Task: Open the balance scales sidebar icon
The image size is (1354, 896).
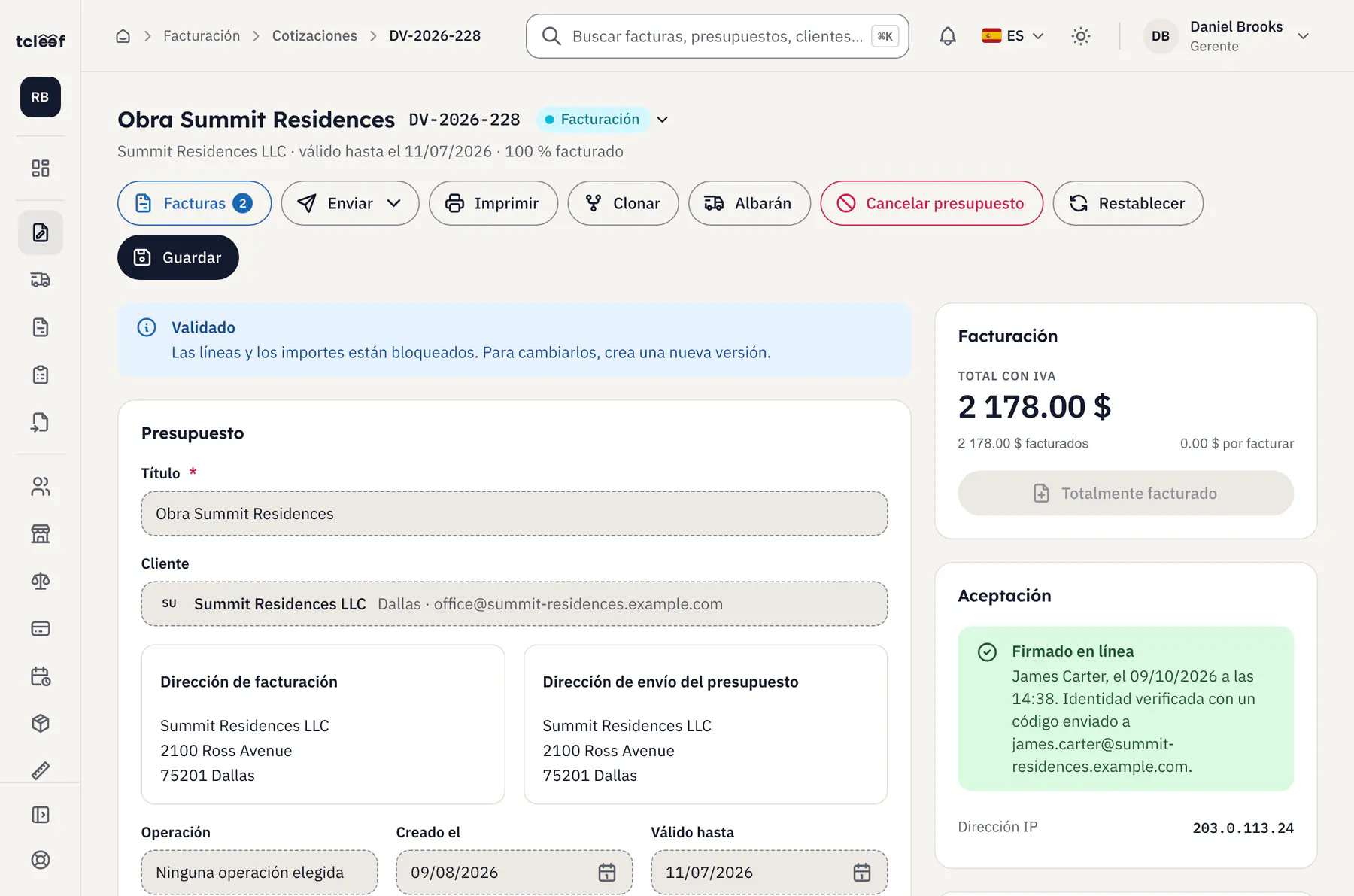Action: (x=41, y=582)
